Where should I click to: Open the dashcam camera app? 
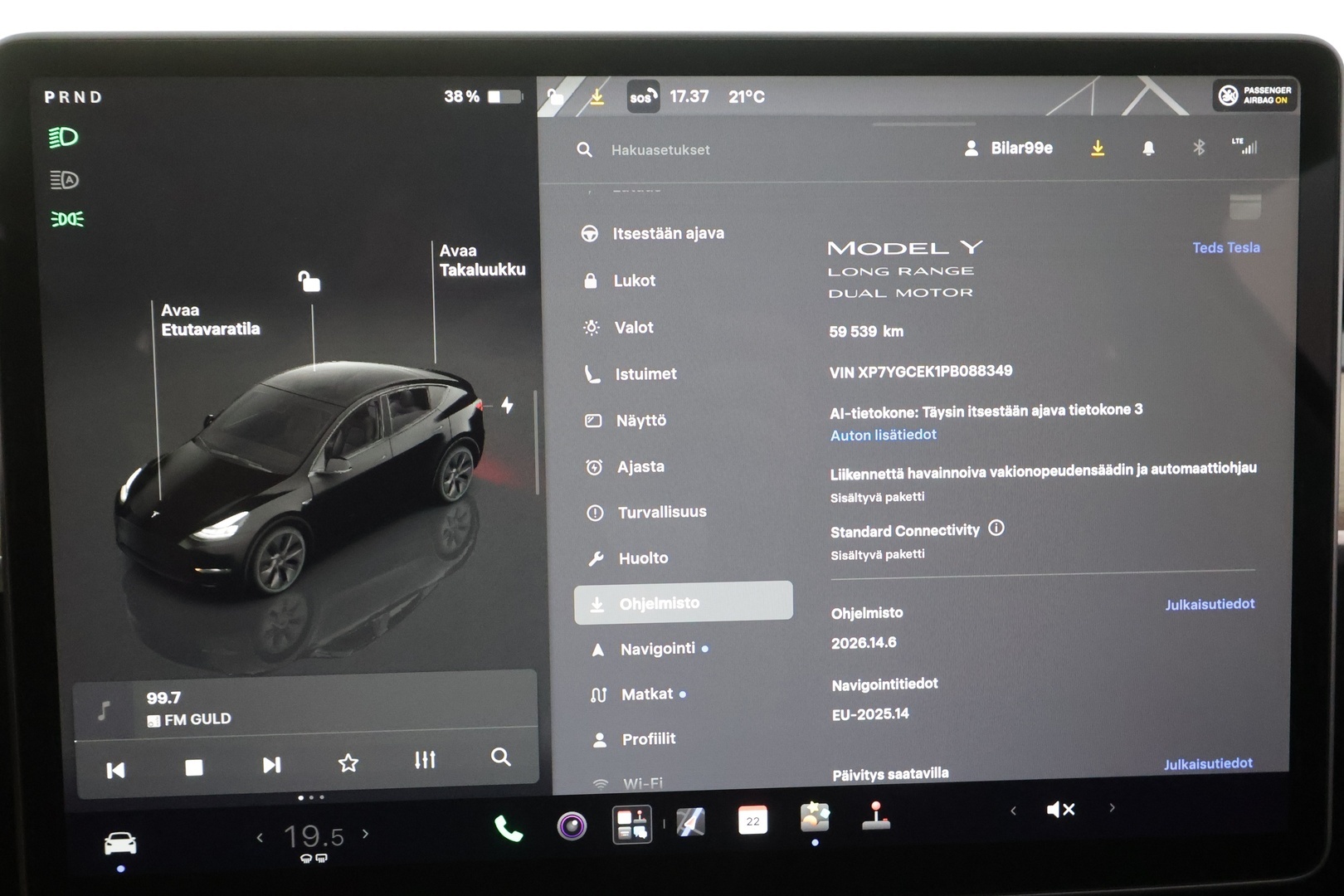[x=572, y=825]
